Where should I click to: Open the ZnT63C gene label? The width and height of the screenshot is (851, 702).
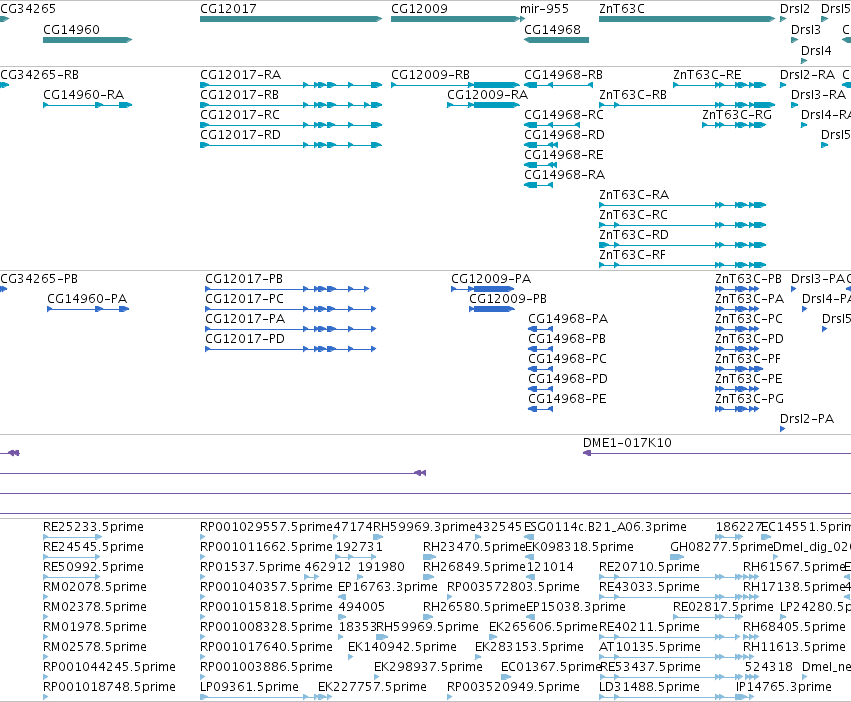[621, 9]
